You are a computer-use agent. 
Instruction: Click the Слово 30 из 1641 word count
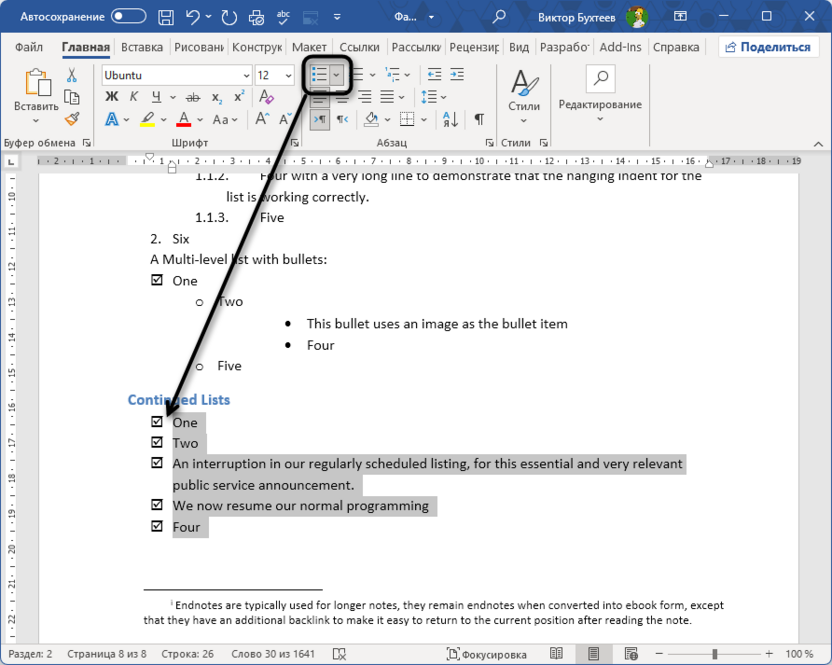tap(273, 654)
